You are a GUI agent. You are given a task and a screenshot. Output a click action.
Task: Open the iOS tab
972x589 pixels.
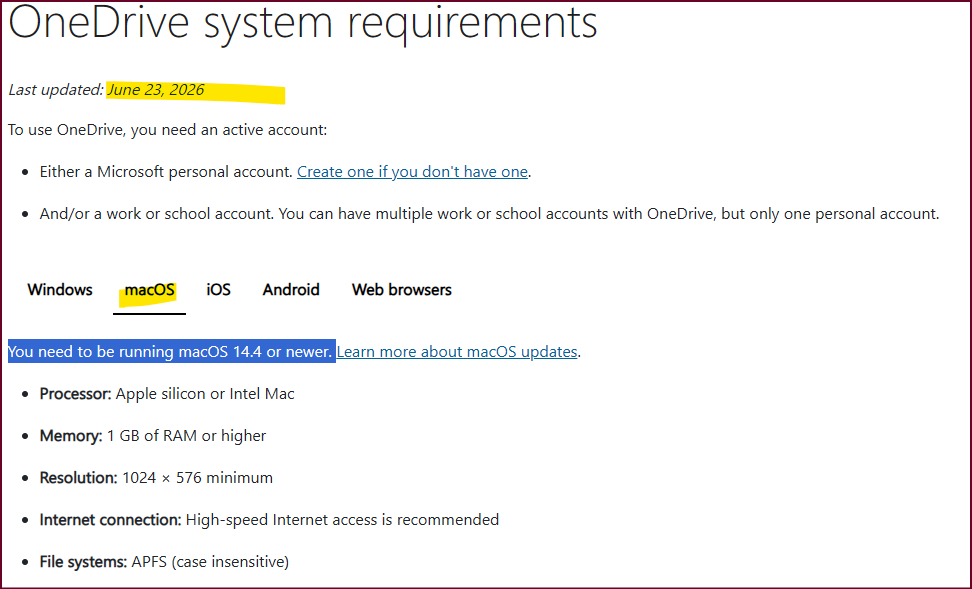pos(218,290)
